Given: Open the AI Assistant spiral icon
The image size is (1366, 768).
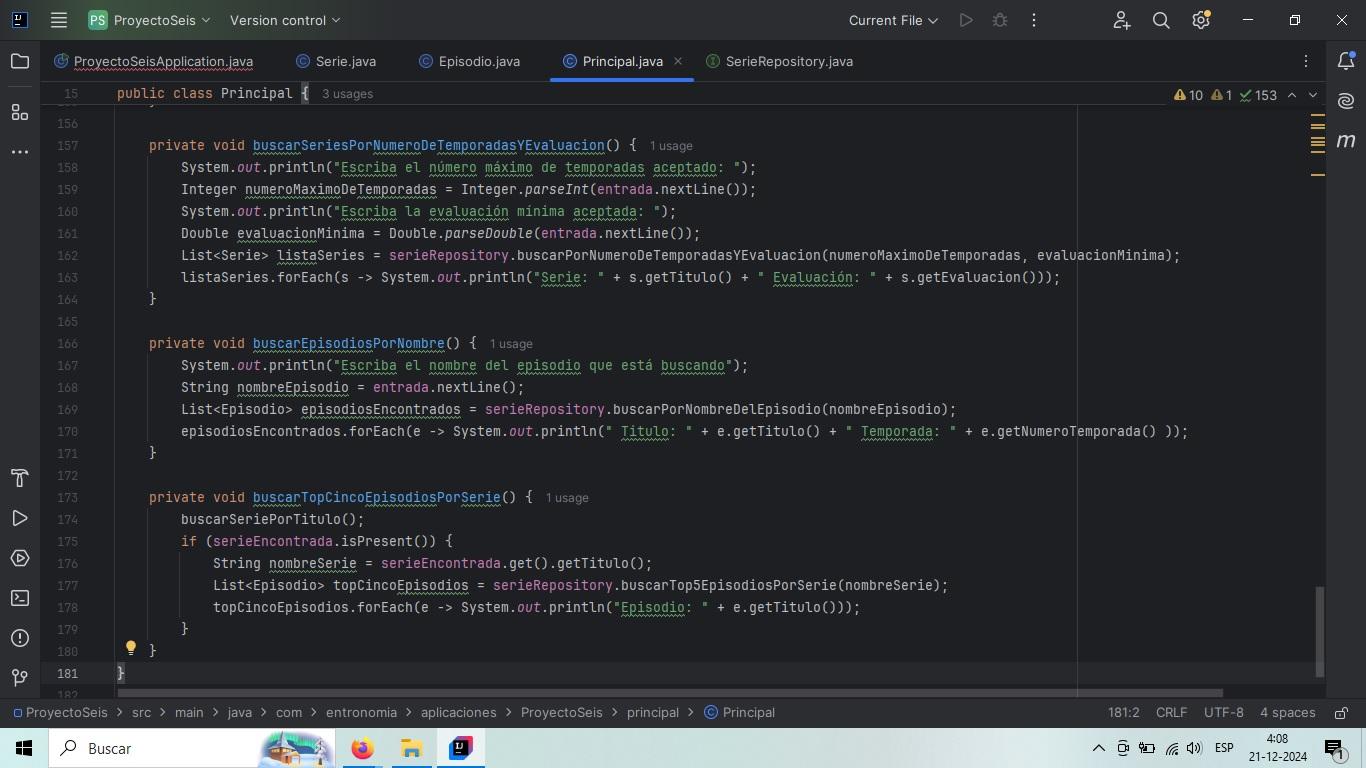Looking at the screenshot, I should tap(1346, 101).
